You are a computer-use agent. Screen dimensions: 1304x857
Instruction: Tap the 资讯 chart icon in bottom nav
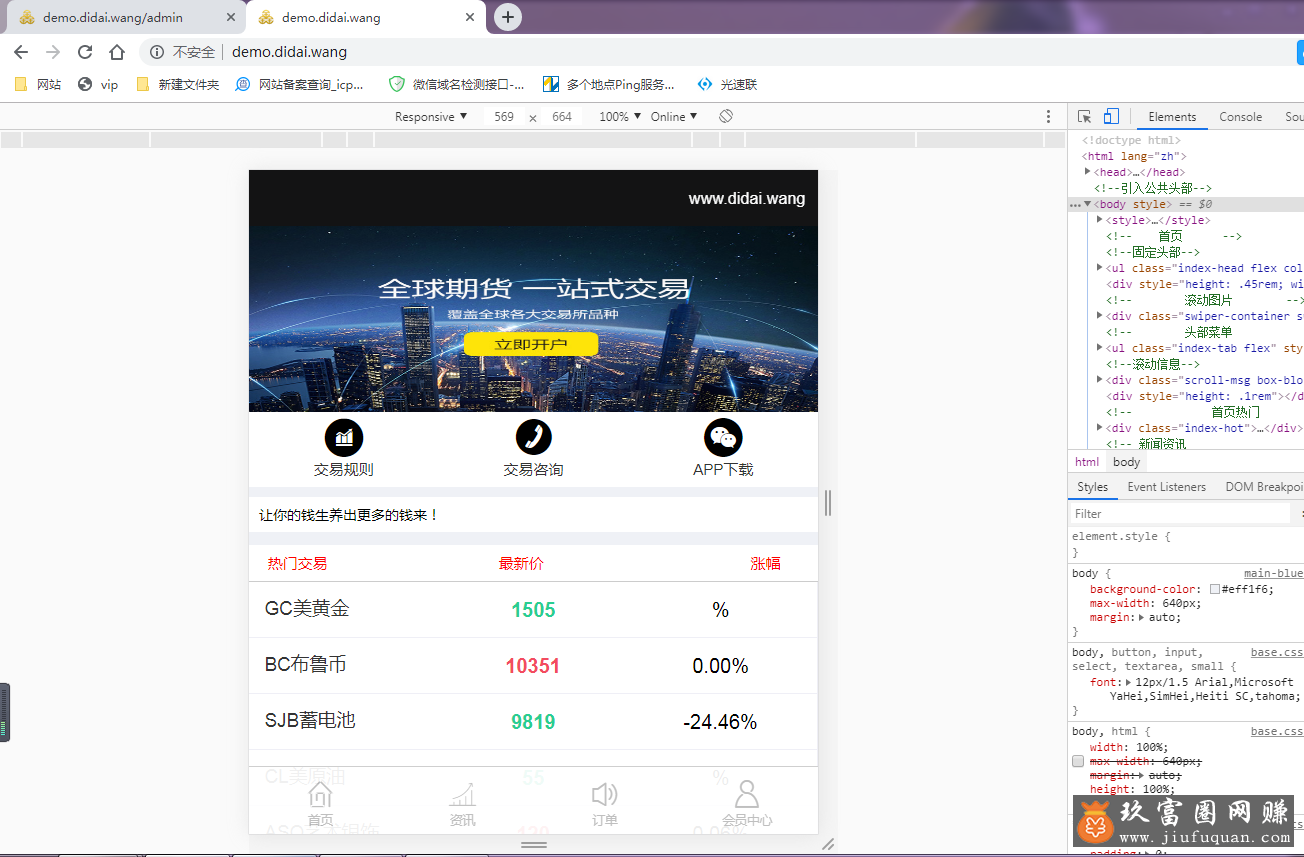point(463,794)
